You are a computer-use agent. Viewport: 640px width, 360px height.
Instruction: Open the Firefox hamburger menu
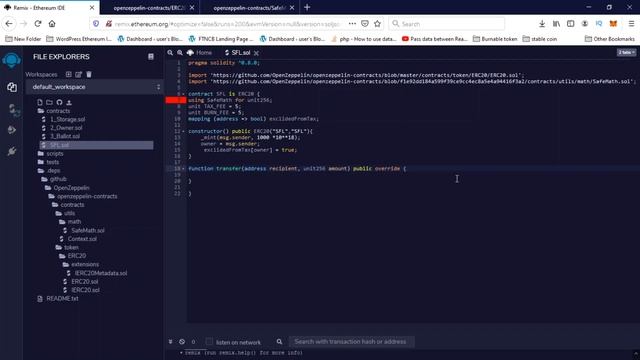[631, 24]
